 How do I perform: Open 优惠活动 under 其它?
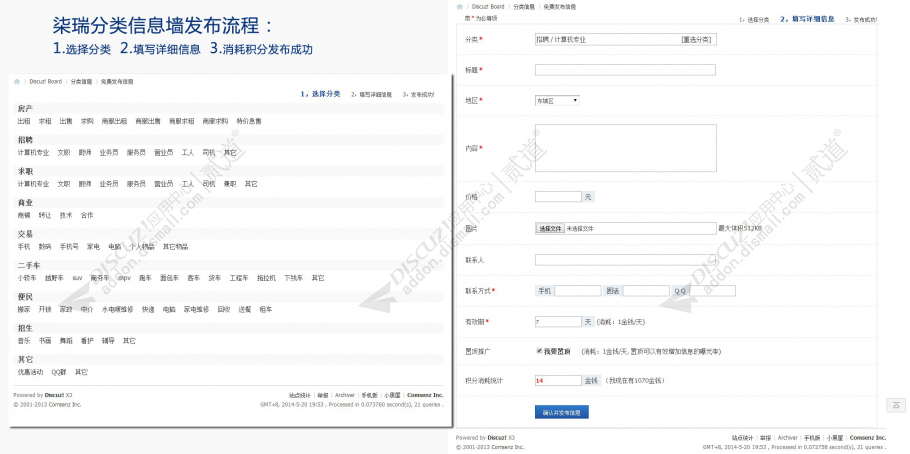click(30, 372)
